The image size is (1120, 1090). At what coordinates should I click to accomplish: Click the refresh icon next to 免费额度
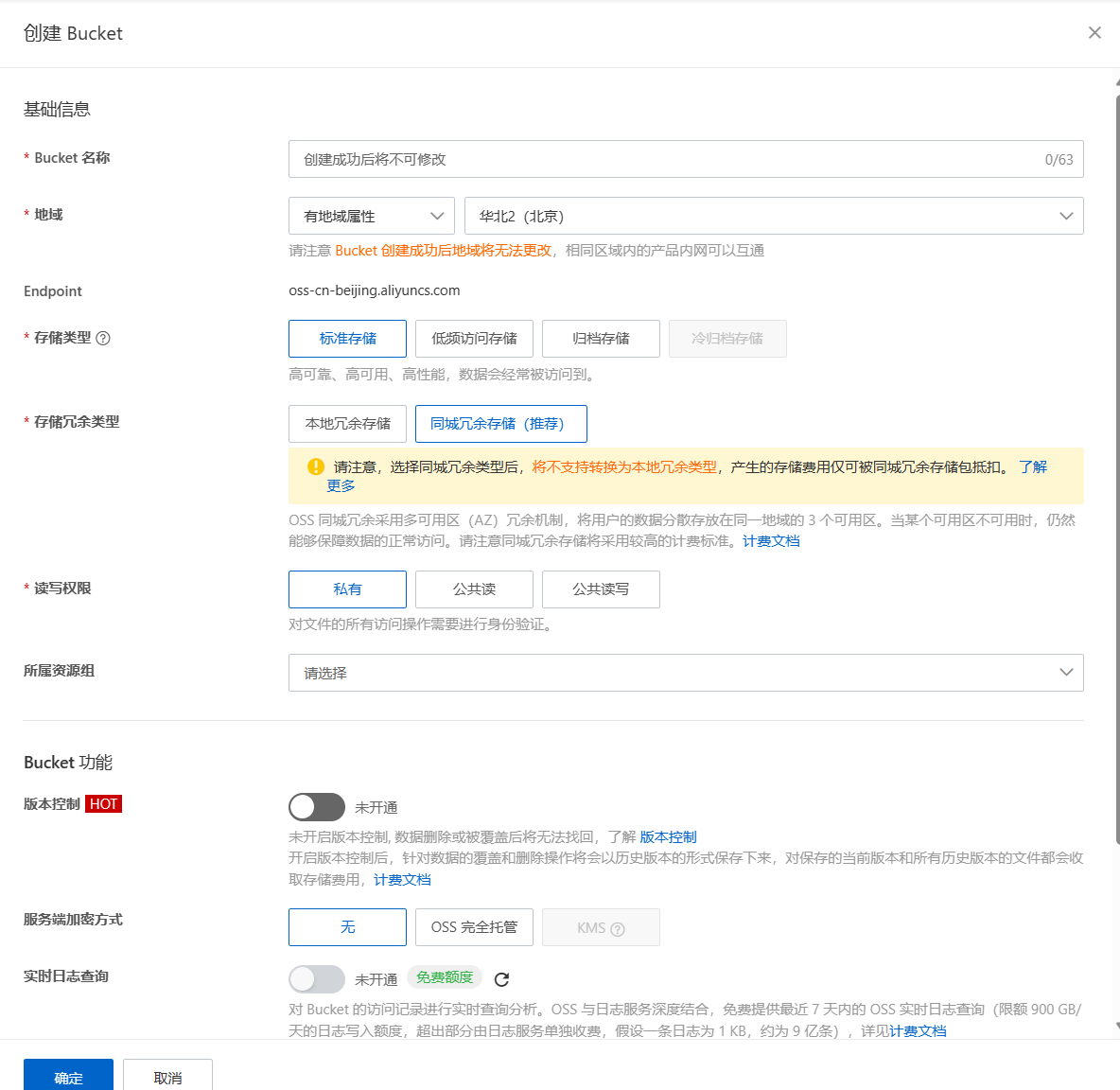tap(501, 979)
